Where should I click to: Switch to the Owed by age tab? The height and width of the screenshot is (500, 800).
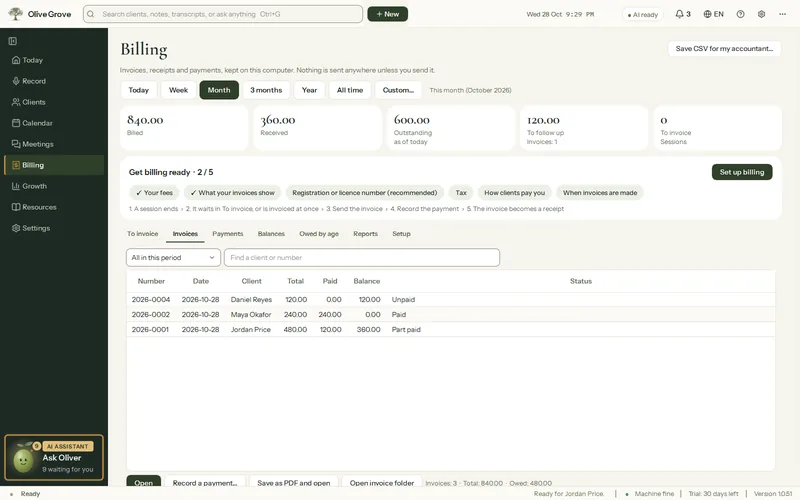pyautogui.click(x=319, y=234)
